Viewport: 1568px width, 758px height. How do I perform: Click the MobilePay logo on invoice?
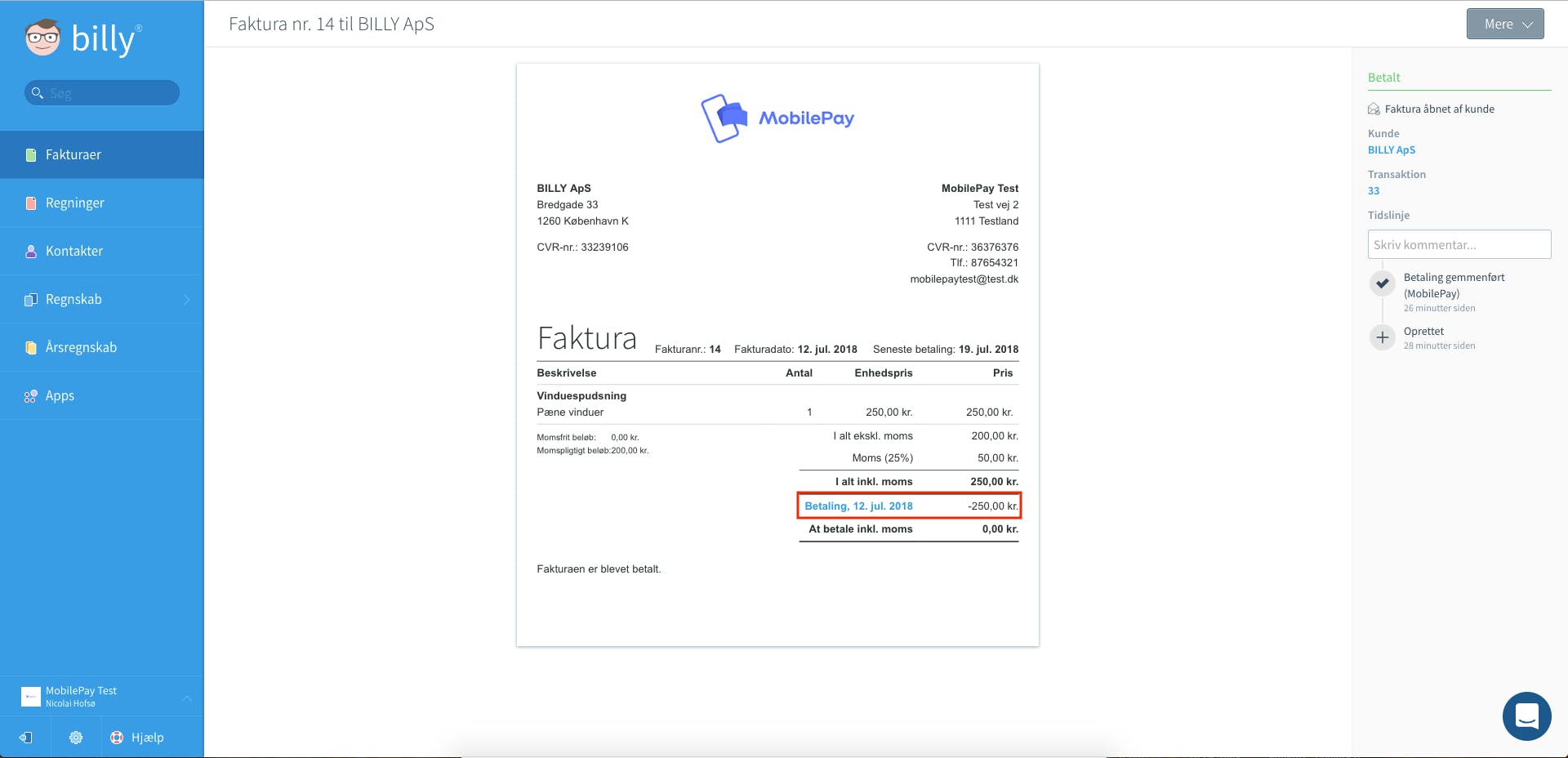[x=777, y=118]
